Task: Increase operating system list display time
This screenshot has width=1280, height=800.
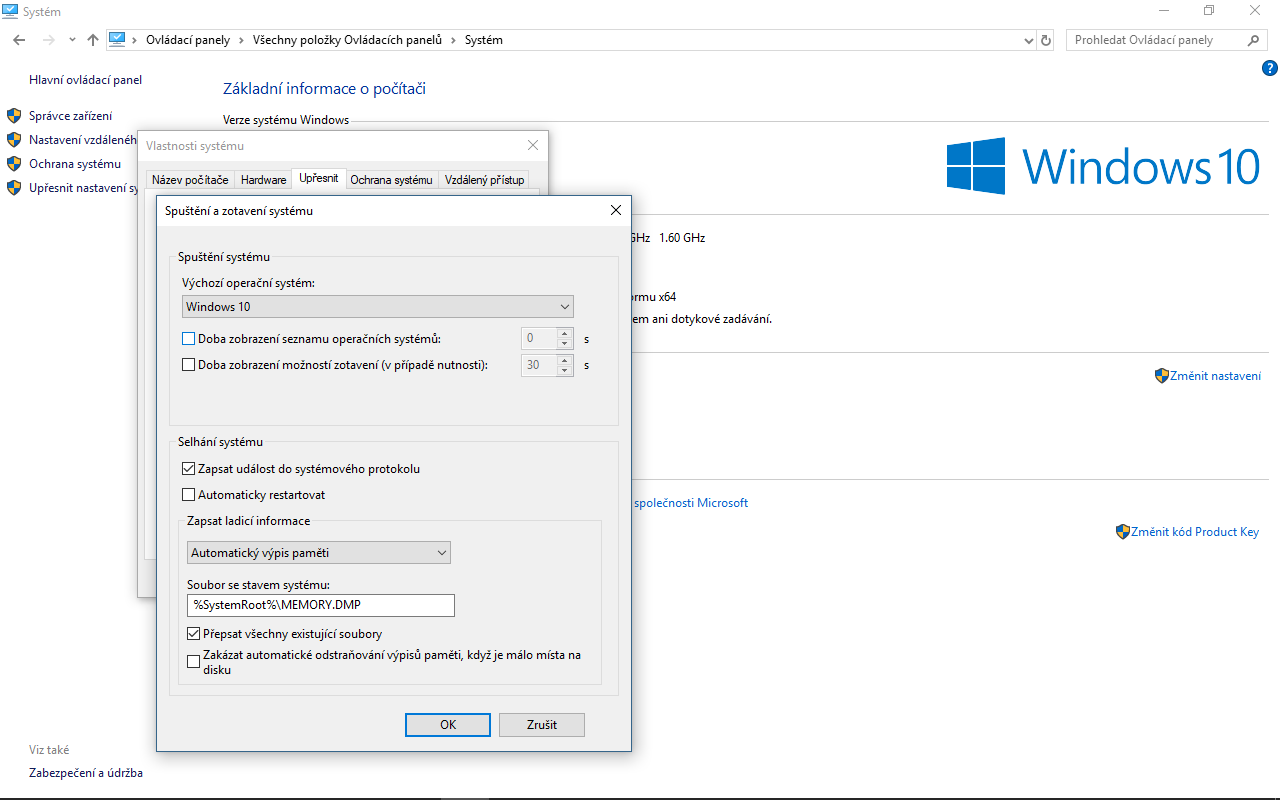Action: pyautogui.click(x=565, y=334)
